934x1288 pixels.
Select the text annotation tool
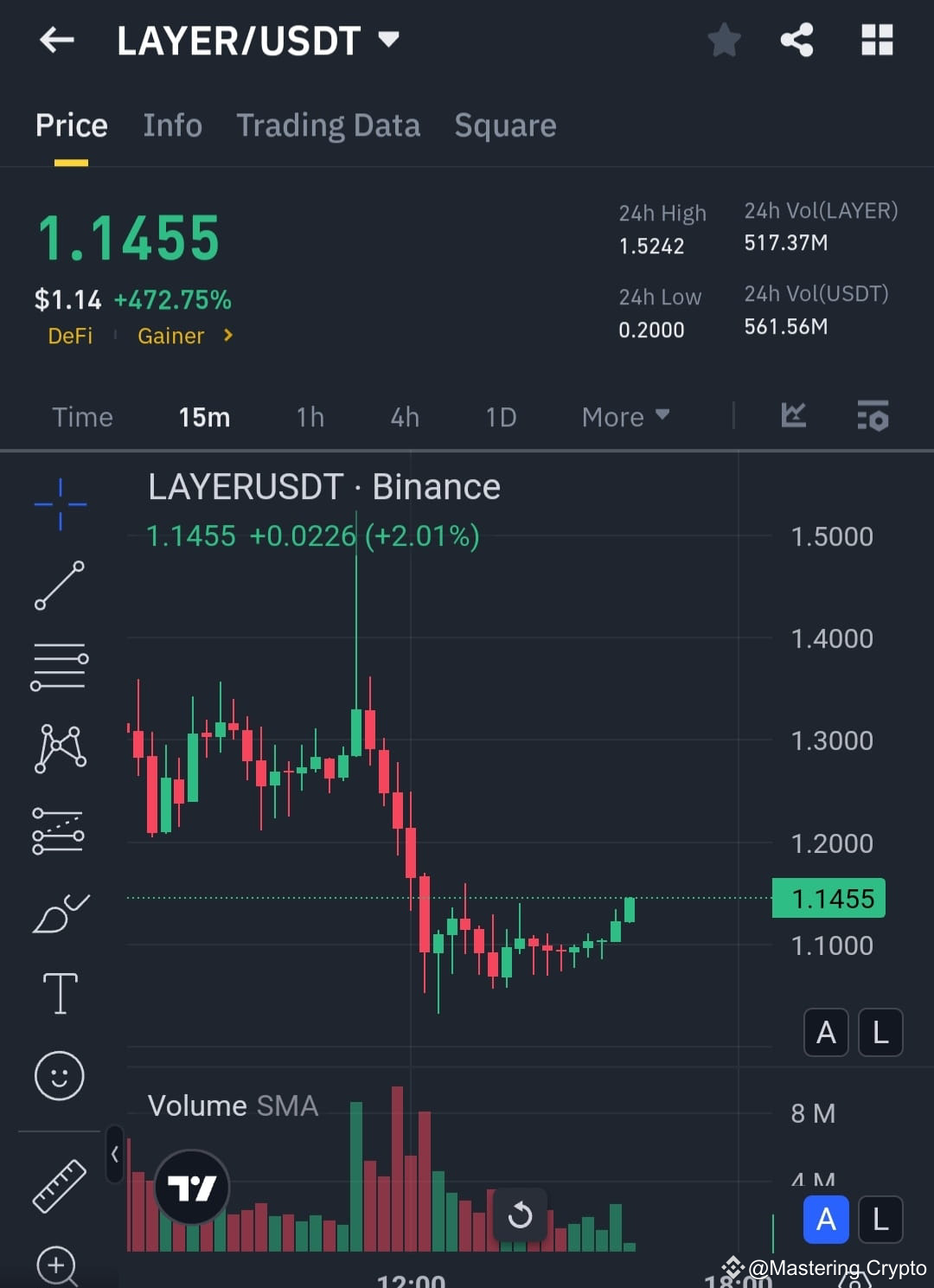coord(60,993)
